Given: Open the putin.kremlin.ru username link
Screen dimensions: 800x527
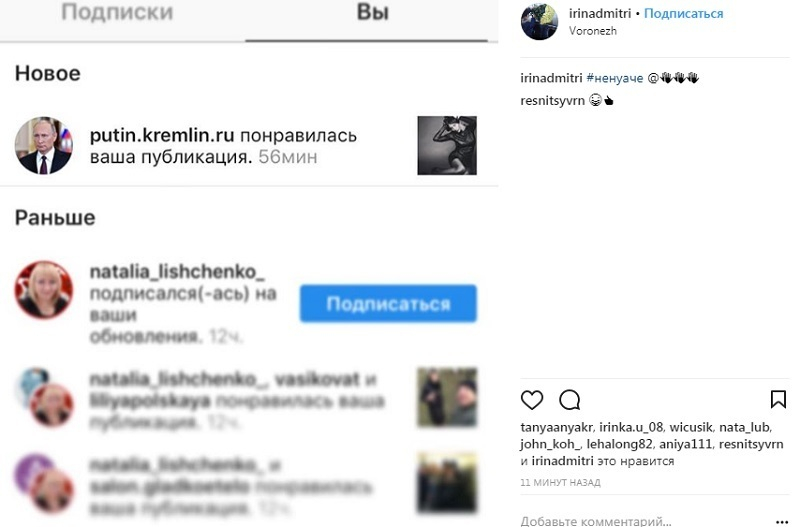Looking at the screenshot, I should tap(162, 135).
